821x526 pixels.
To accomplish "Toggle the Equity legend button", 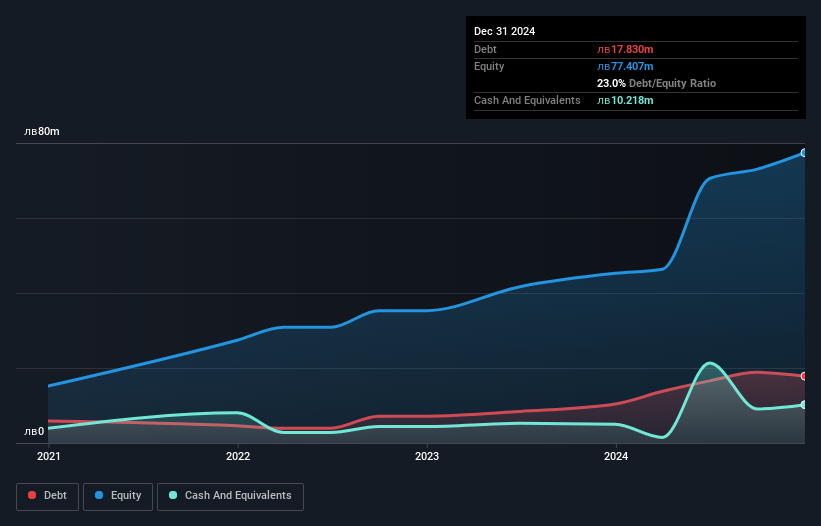I will pyautogui.click(x=118, y=496).
